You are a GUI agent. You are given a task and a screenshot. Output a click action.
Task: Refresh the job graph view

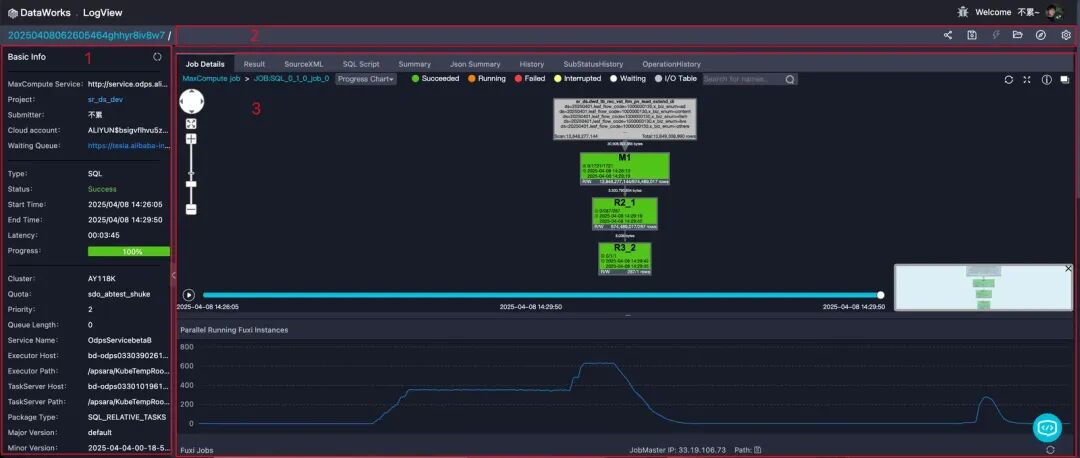tap(1008, 80)
